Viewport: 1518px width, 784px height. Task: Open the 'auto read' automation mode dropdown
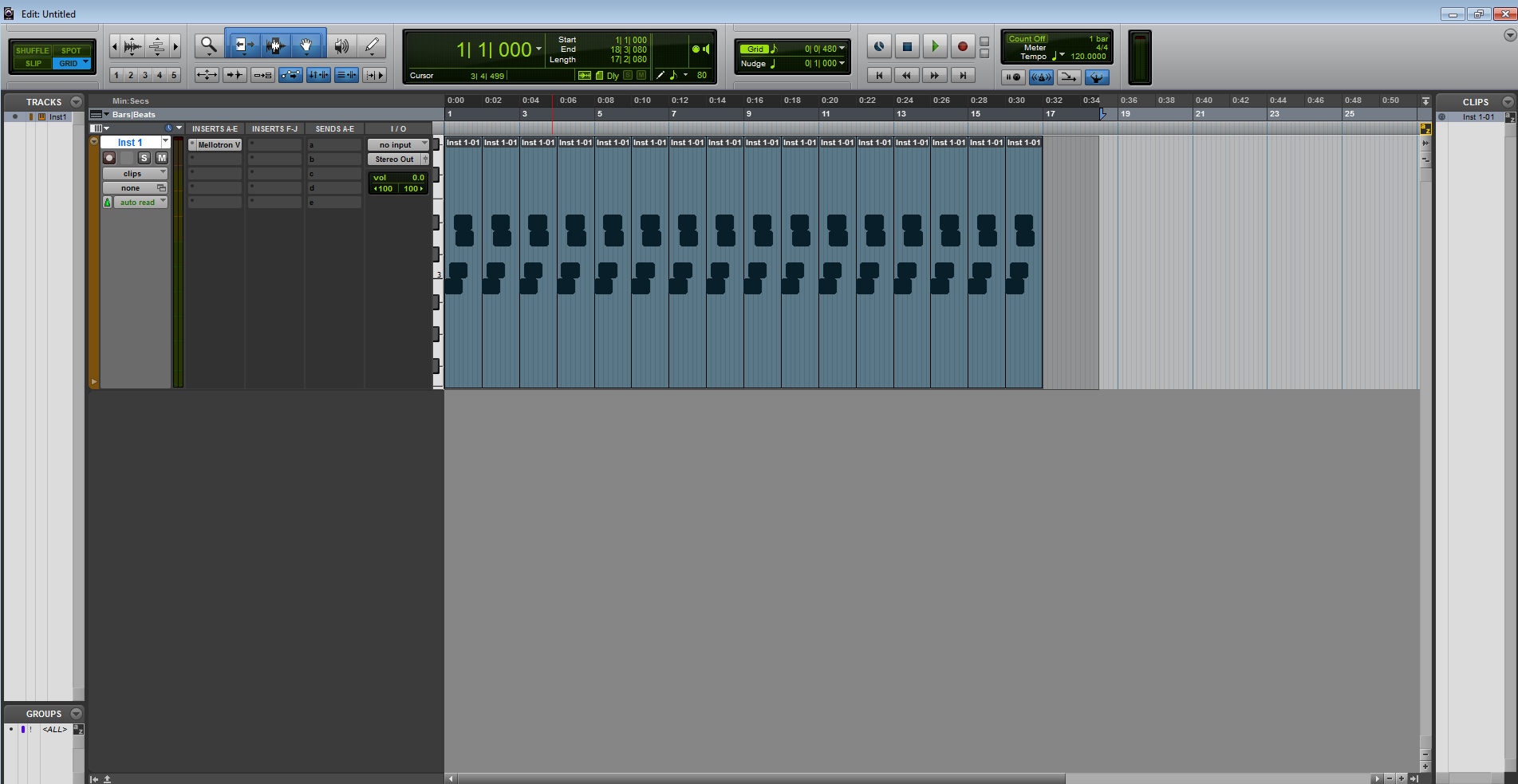140,202
